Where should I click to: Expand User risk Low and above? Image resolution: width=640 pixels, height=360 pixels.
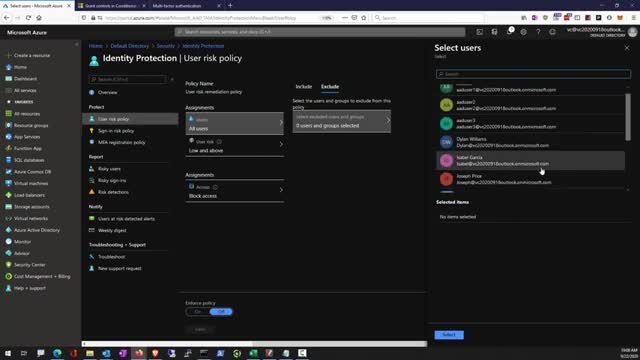coord(234,146)
